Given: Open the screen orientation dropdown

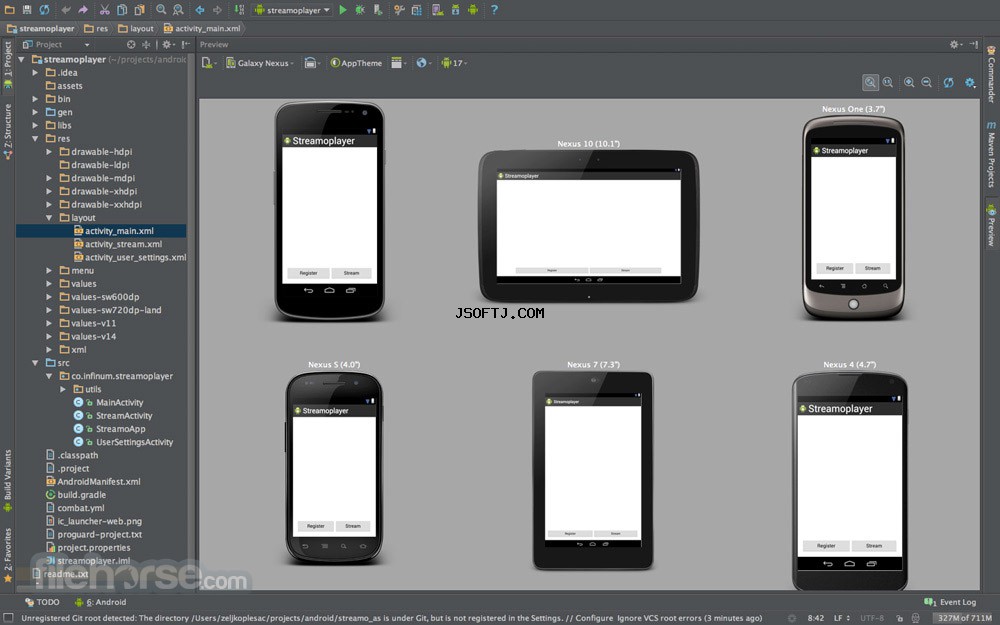Looking at the screenshot, I should pyautogui.click(x=311, y=62).
